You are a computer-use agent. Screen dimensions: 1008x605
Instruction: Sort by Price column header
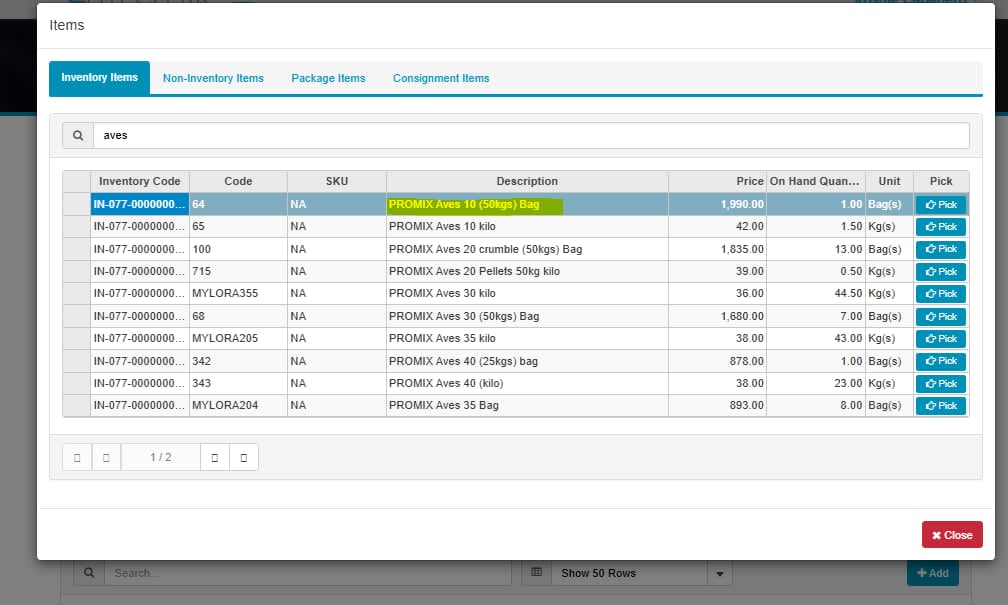(x=717, y=181)
